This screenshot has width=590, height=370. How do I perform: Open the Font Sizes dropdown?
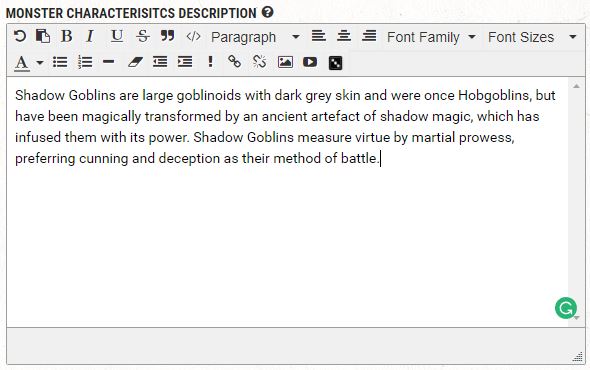[x=532, y=37]
